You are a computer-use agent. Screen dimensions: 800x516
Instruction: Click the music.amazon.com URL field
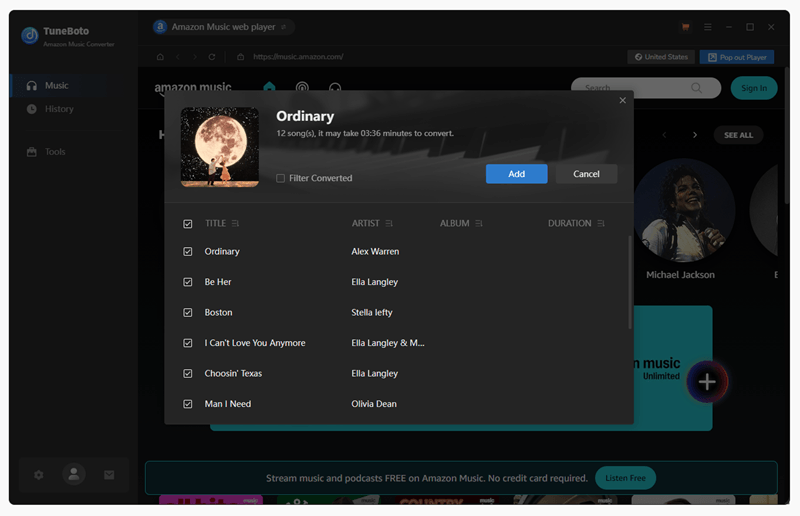(298, 57)
